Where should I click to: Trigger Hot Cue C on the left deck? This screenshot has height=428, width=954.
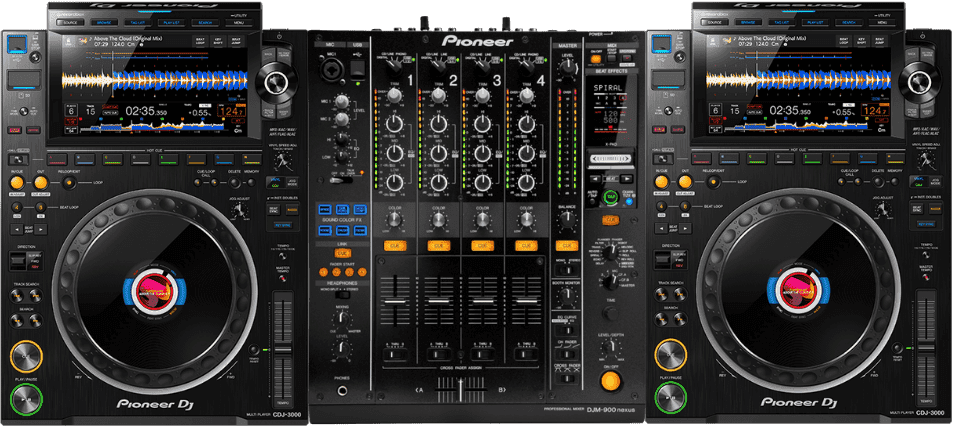click(x=113, y=160)
